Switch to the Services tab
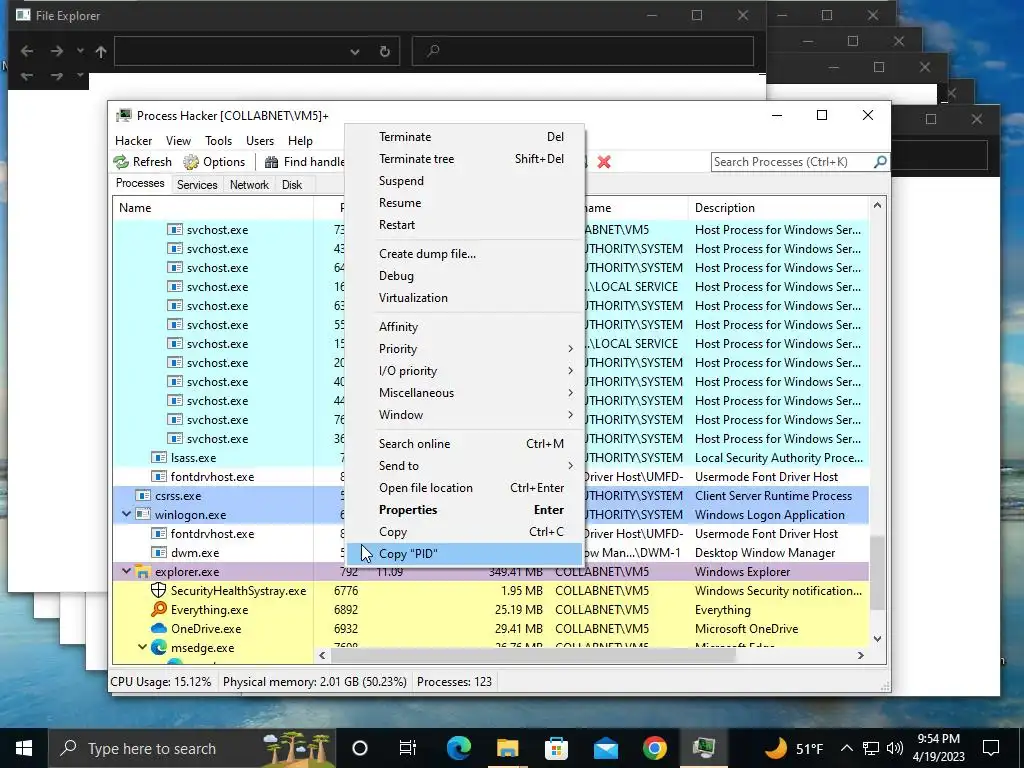 [x=197, y=185]
